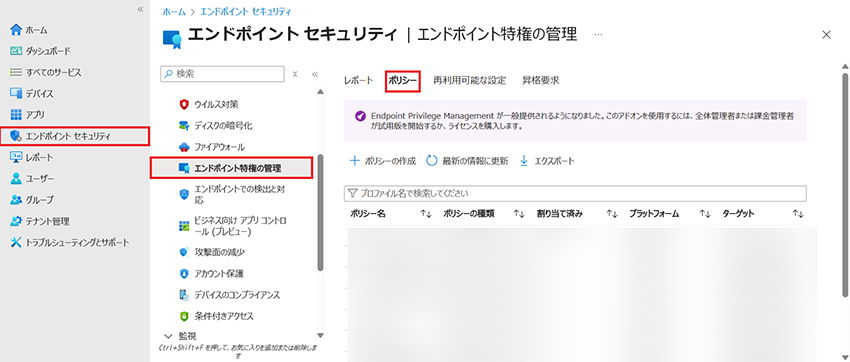Screen dimensions: 850x362
Task: Click エンドポイント特権の管理 menu icon
Action: coord(184,169)
